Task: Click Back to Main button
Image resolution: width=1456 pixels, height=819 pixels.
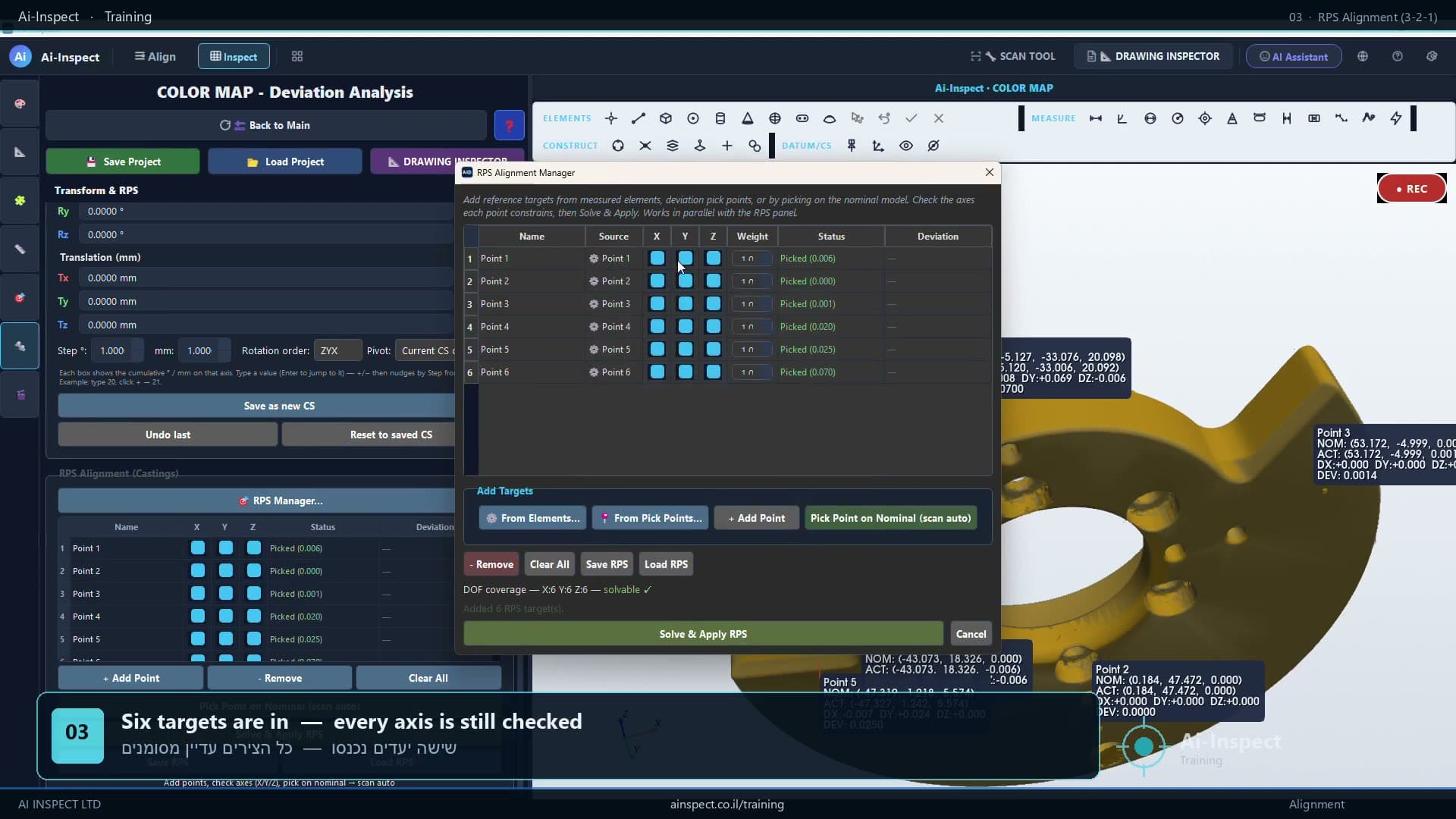Action: pyautogui.click(x=265, y=125)
